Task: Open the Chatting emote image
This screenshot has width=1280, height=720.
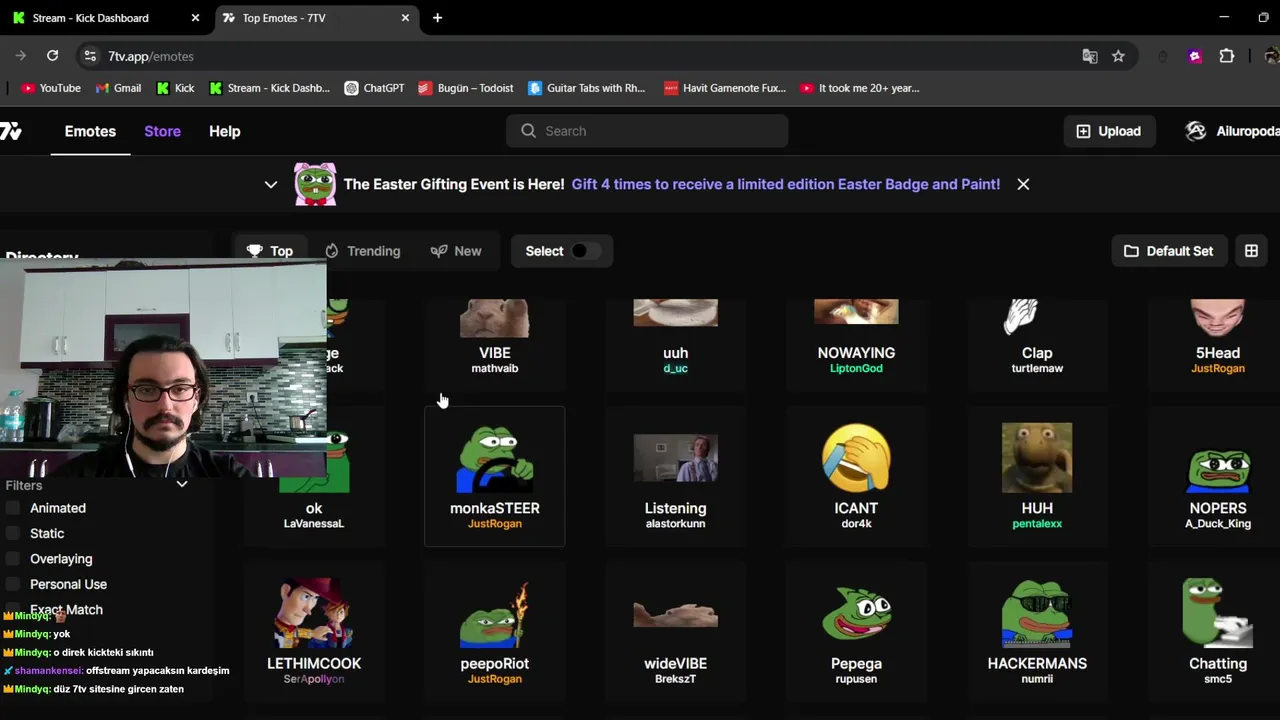Action: click(1218, 613)
